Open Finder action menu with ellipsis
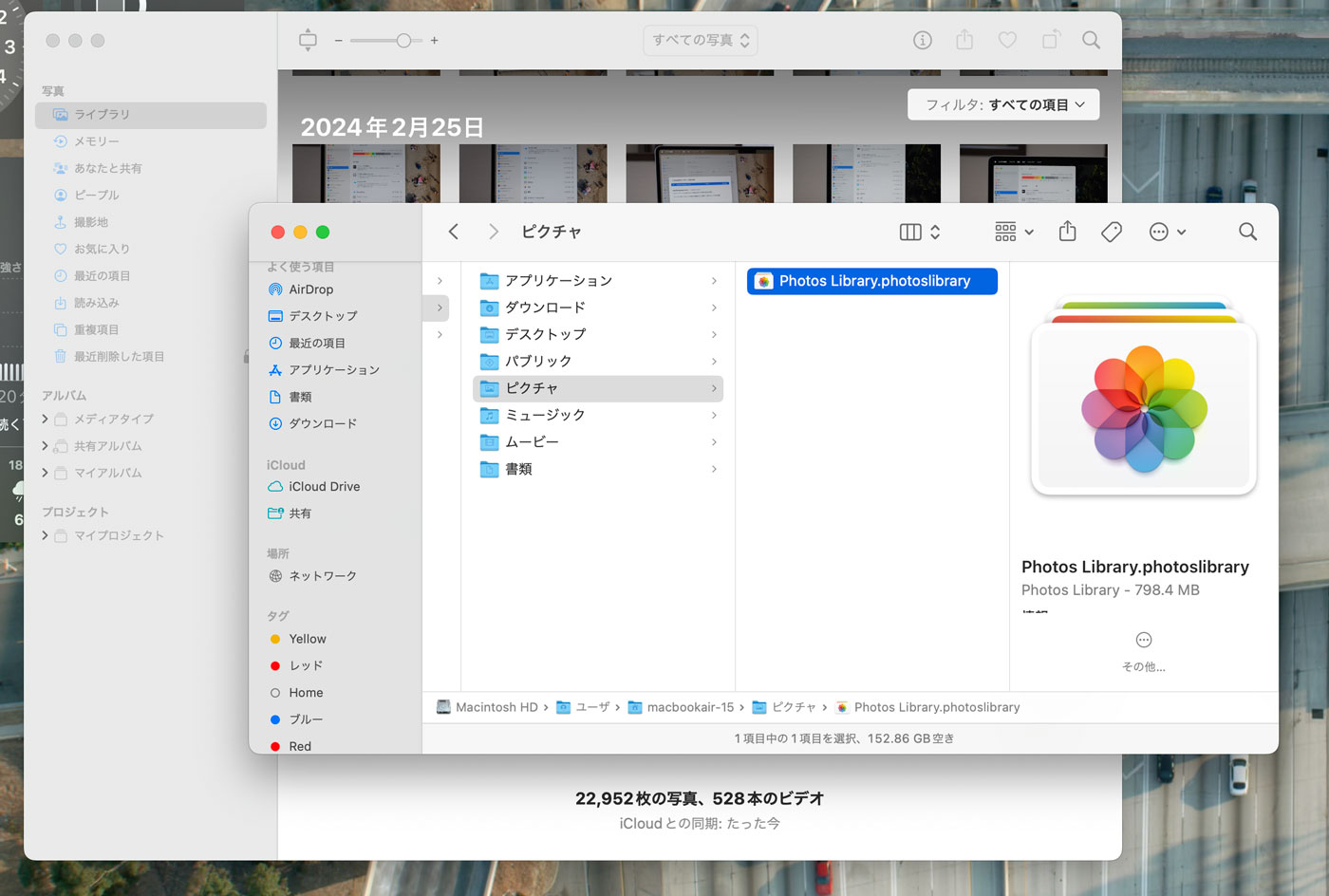The width and height of the screenshot is (1329, 896). (x=1167, y=232)
